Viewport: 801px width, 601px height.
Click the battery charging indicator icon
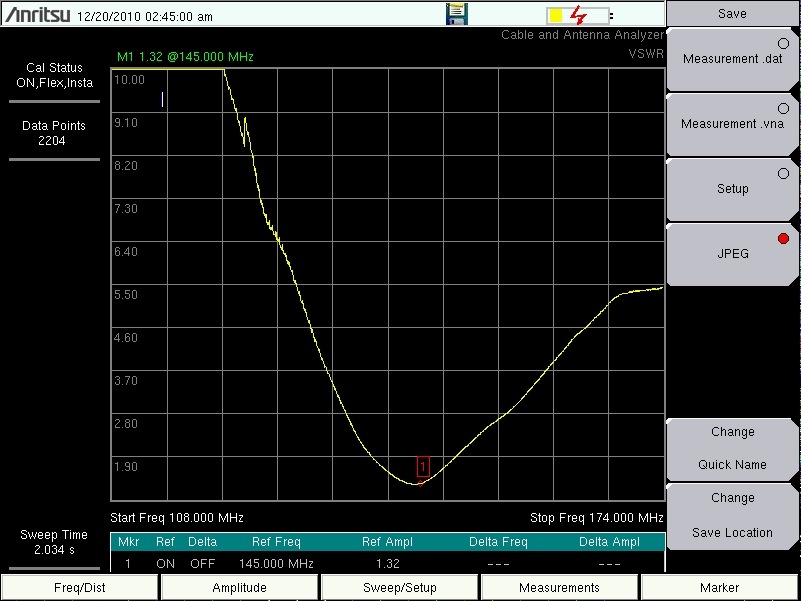coord(578,16)
